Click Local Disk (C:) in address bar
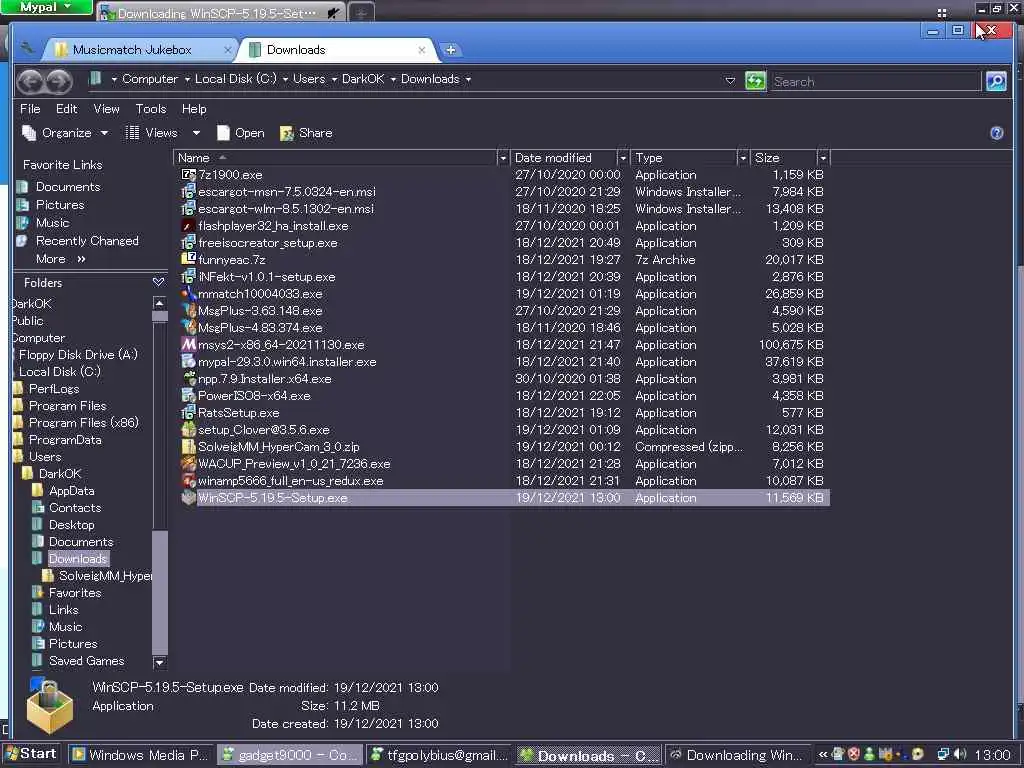This screenshot has width=1024, height=768. [x=236, y=79]
